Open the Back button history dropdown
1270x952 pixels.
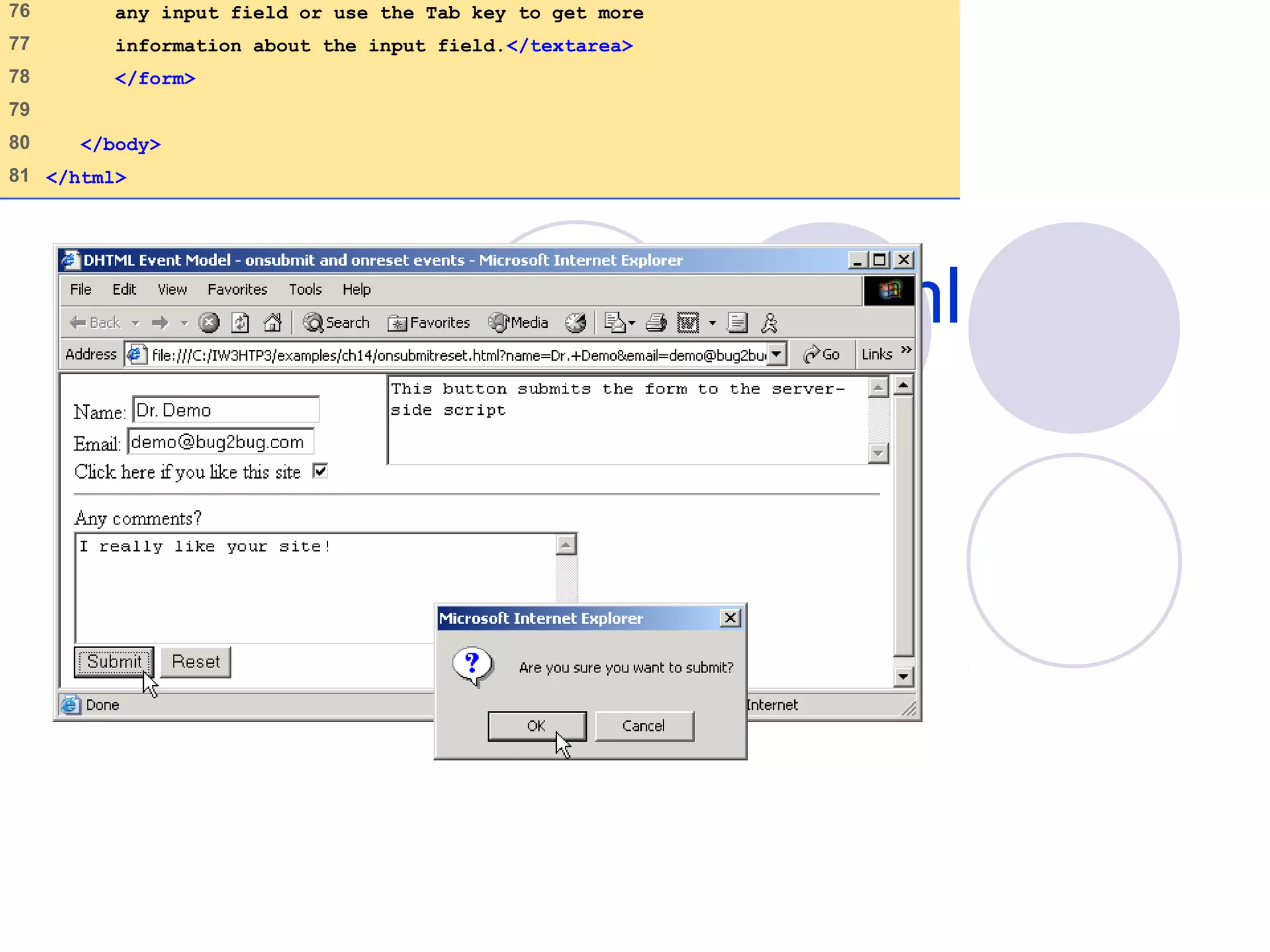[x=136, y=324]
